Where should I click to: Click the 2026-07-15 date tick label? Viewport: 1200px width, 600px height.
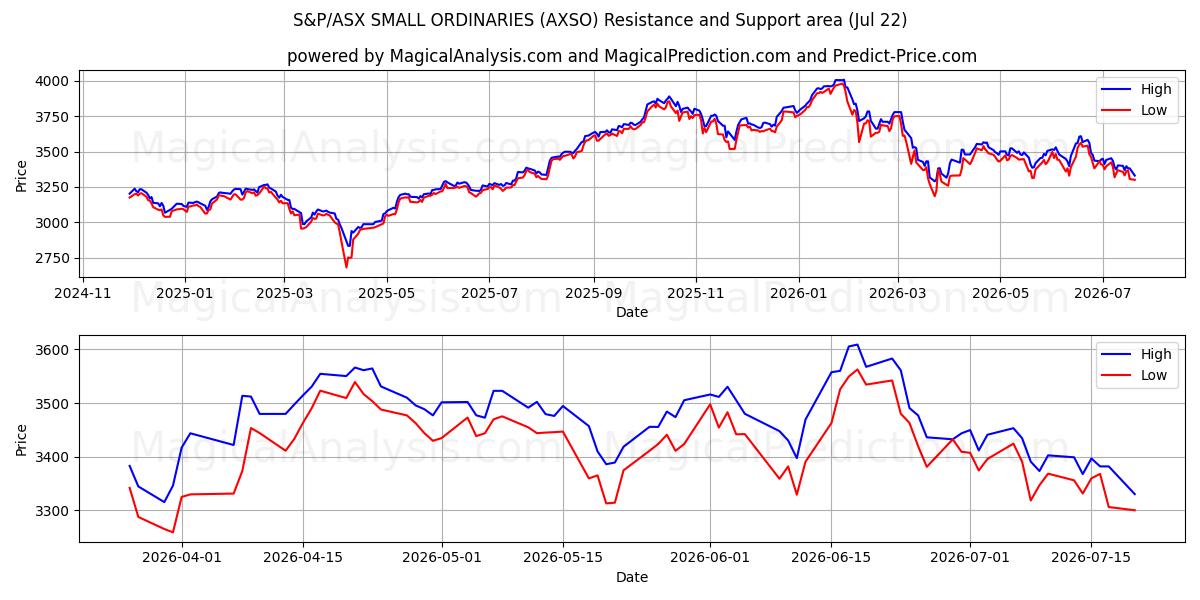point(1091,558)
